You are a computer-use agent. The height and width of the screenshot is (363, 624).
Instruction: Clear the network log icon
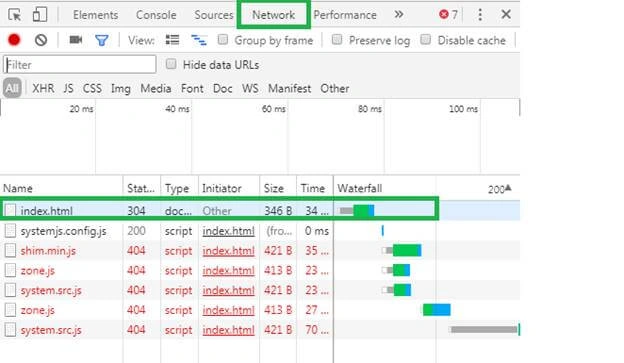click(41, 40)
